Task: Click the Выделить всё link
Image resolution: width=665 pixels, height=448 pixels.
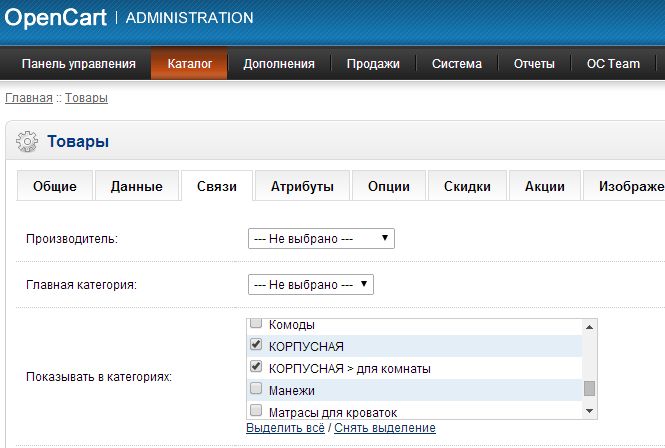Action: [x=286, y=428]
